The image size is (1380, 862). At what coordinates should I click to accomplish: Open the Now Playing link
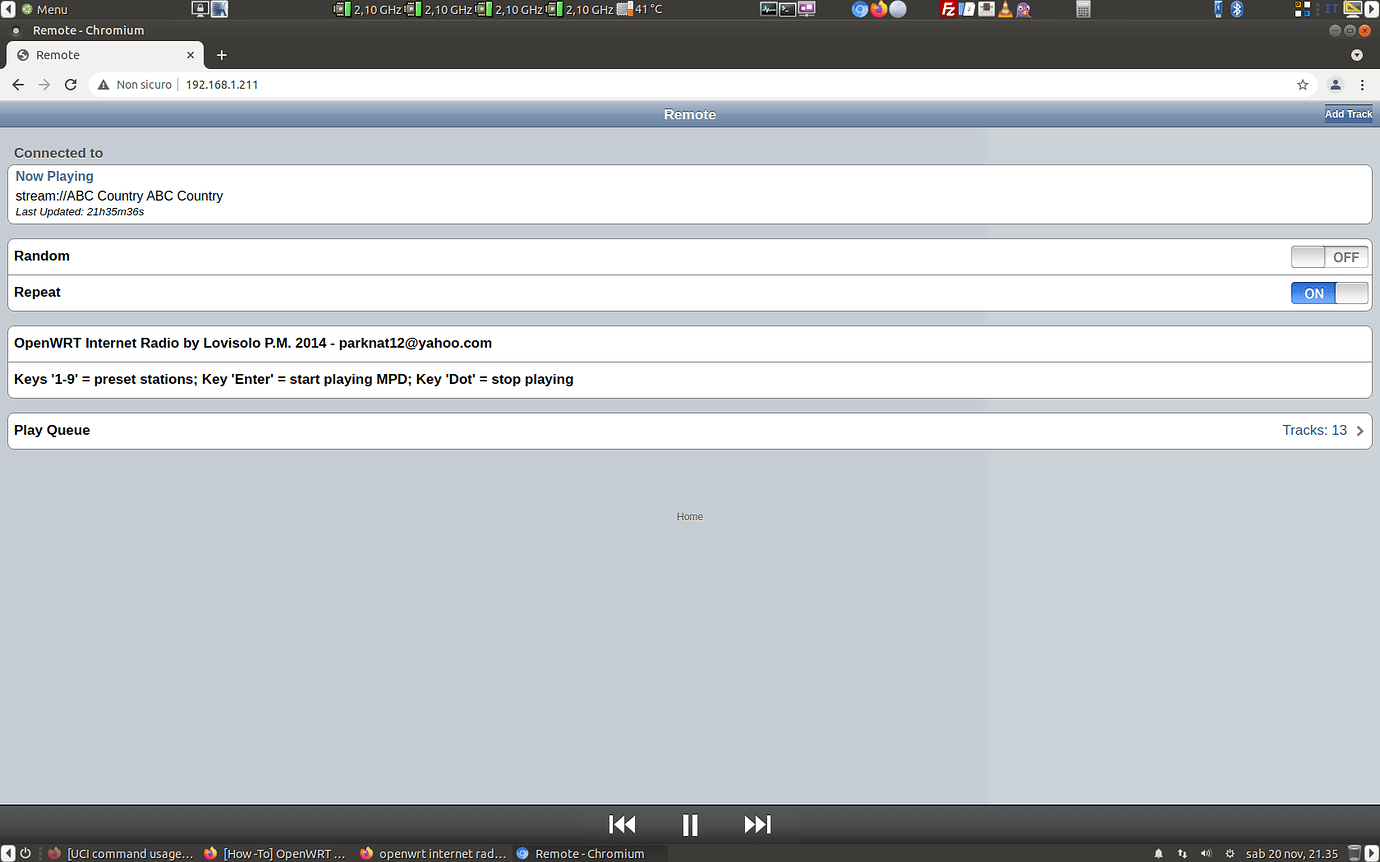click(54, 176)
